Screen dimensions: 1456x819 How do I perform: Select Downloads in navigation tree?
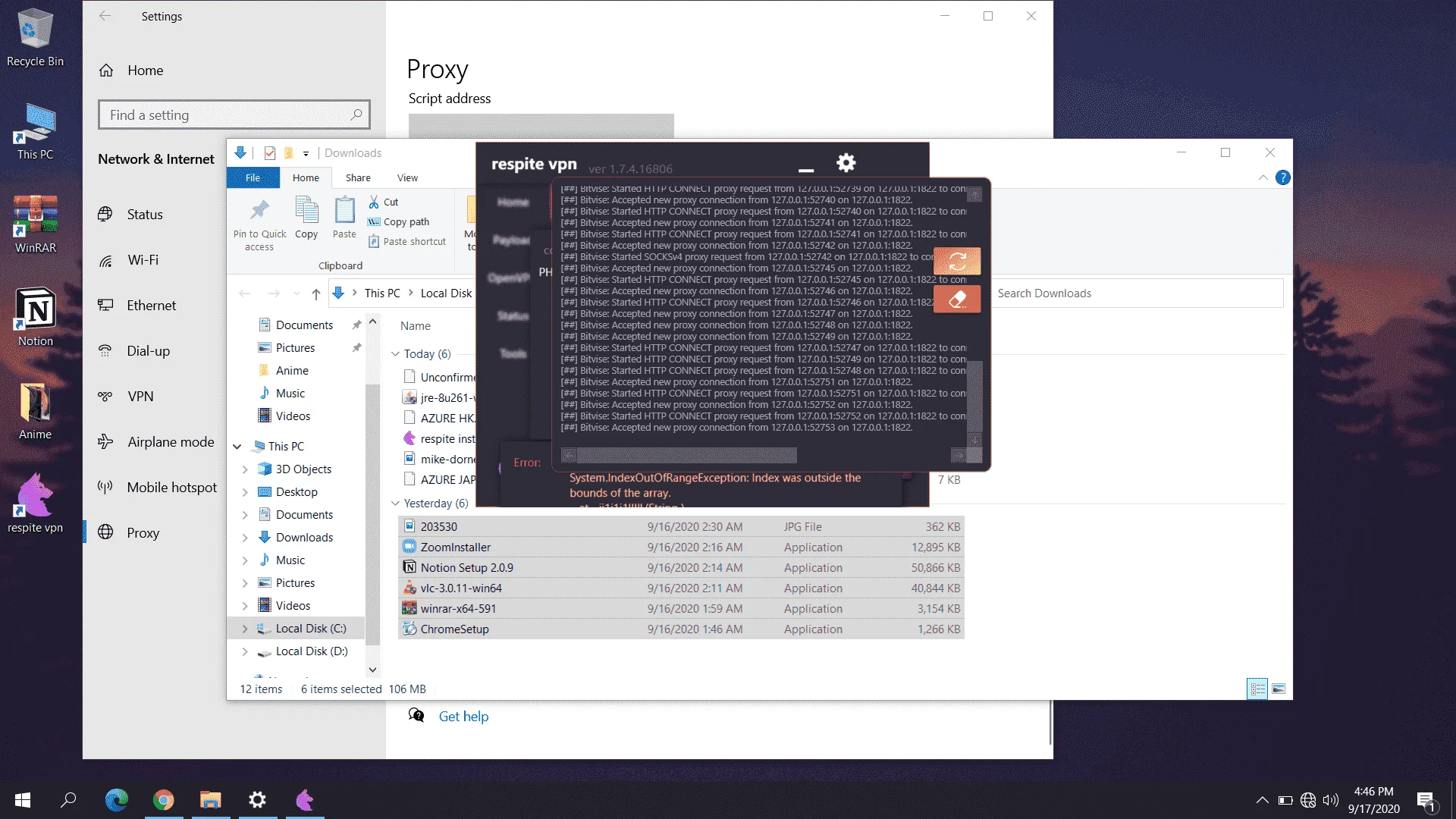pyautogui.click(x=296, y=538)
